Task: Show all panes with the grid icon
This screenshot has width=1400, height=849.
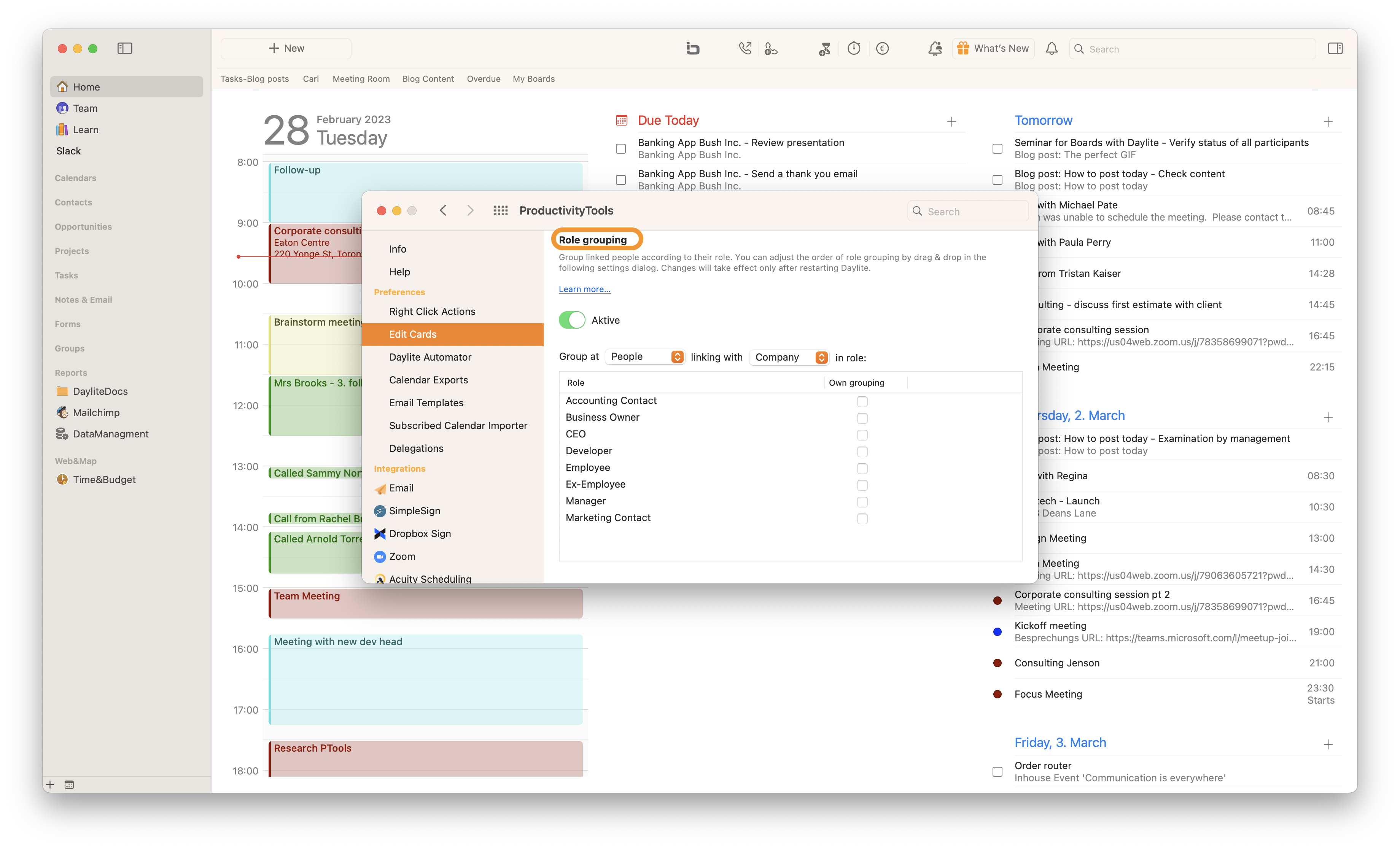Action: [501, 211]
